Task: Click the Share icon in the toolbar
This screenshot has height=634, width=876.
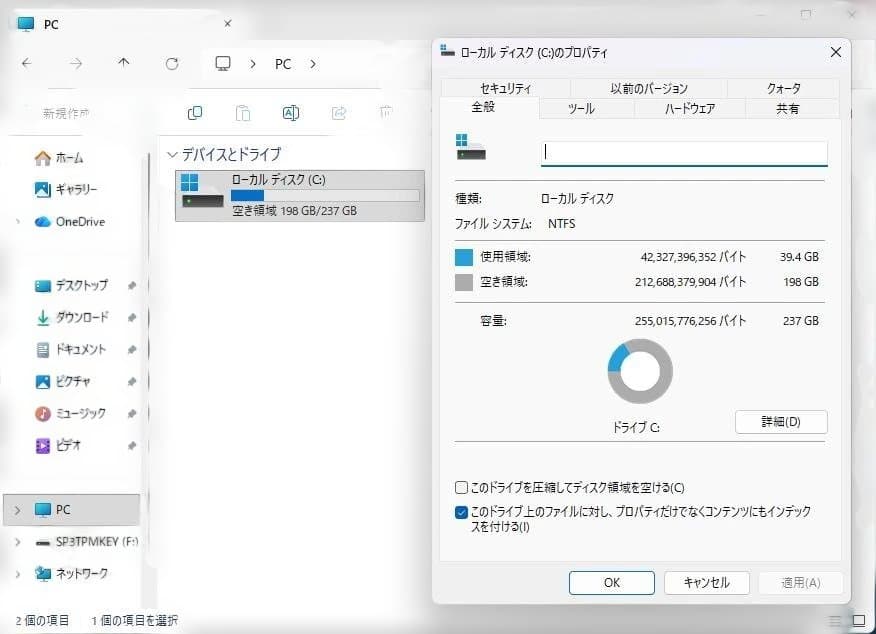Action: 338,113
